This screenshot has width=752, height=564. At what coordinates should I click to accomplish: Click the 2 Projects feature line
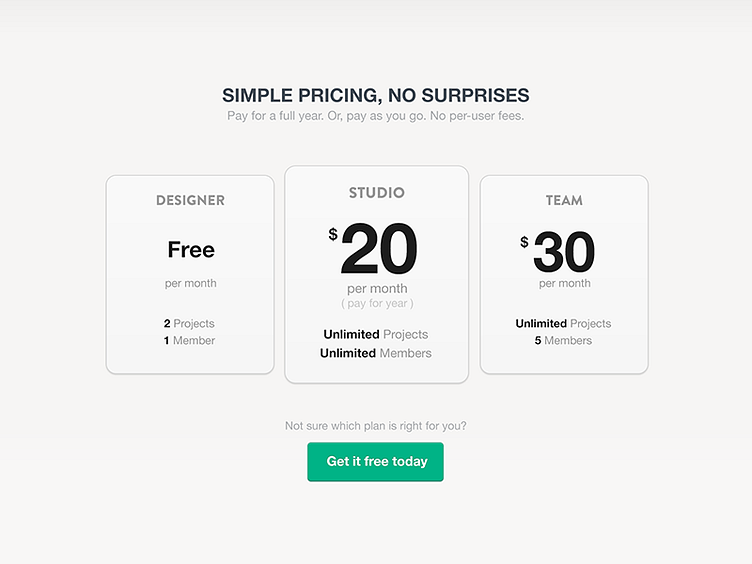coord(189,324)
